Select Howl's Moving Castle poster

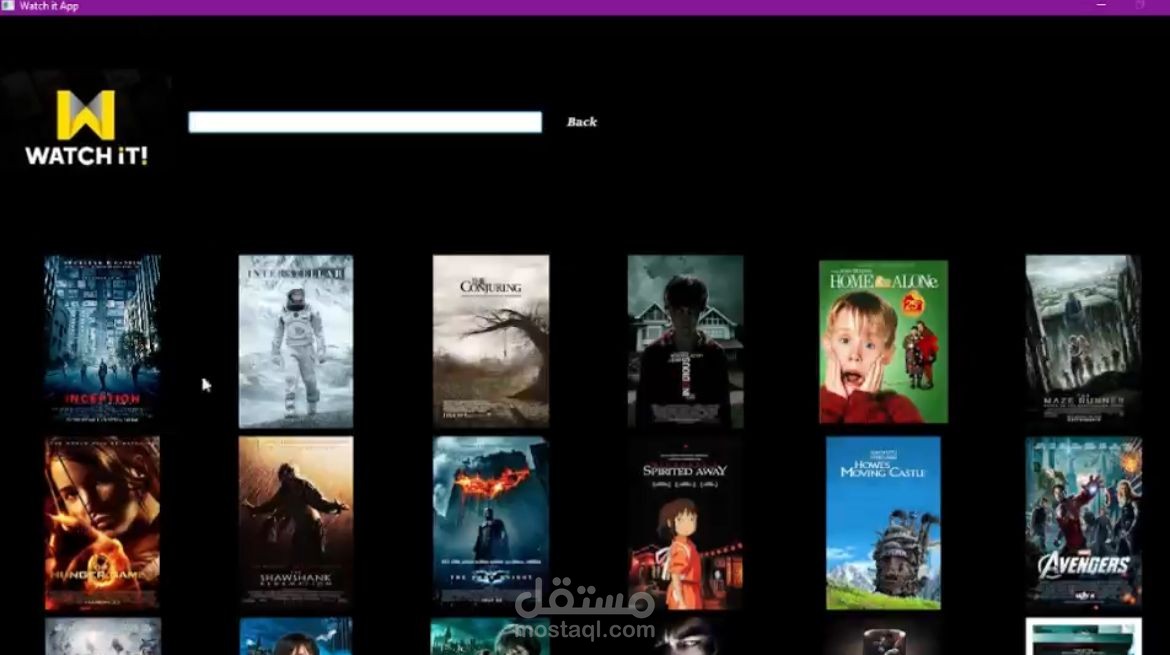pos(883,523)
